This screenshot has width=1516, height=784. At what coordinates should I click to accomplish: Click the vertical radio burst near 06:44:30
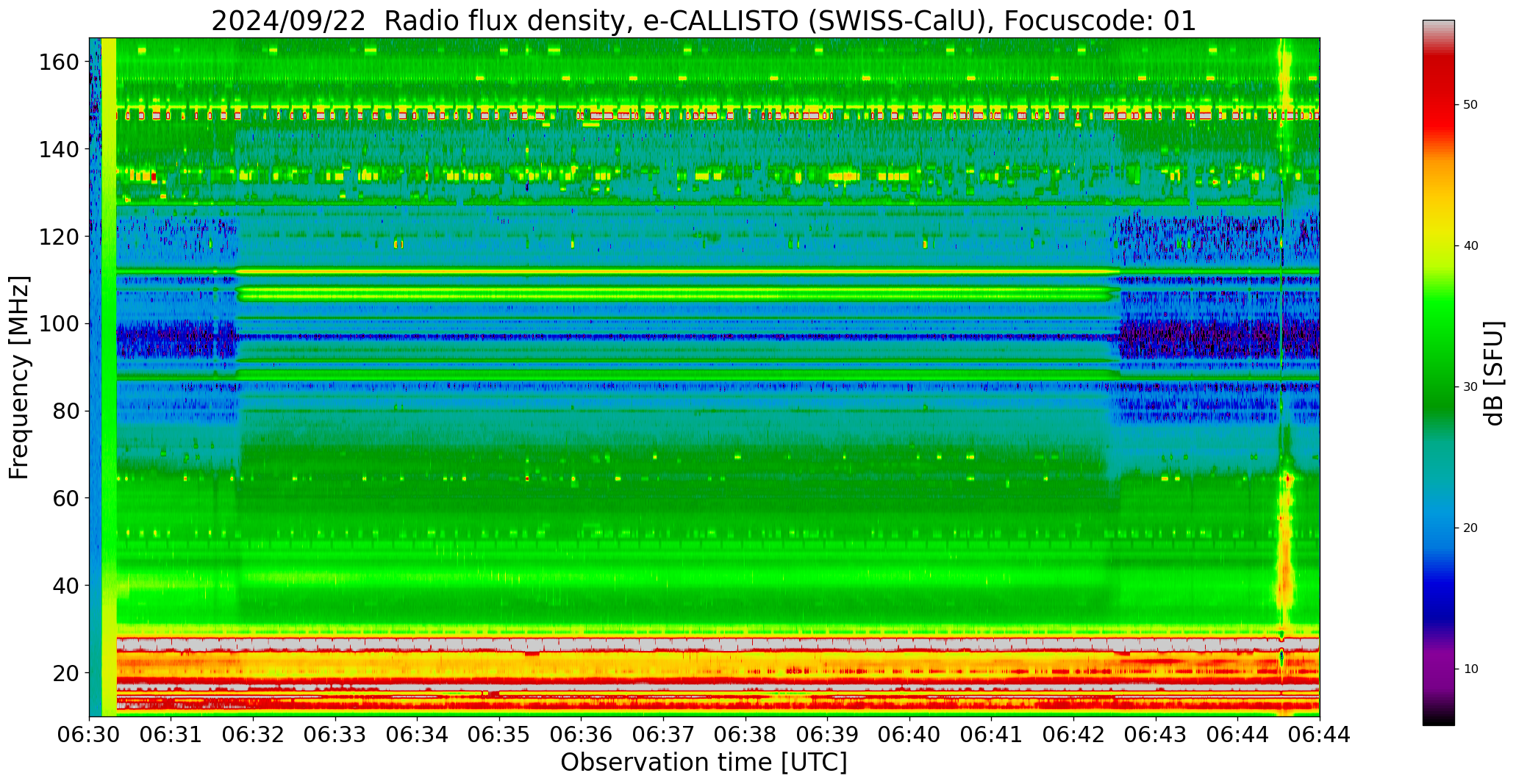[1284, 377]
